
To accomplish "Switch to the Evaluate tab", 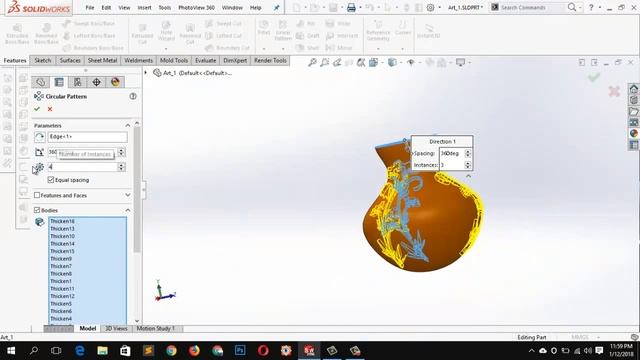I will pos(205,60).
